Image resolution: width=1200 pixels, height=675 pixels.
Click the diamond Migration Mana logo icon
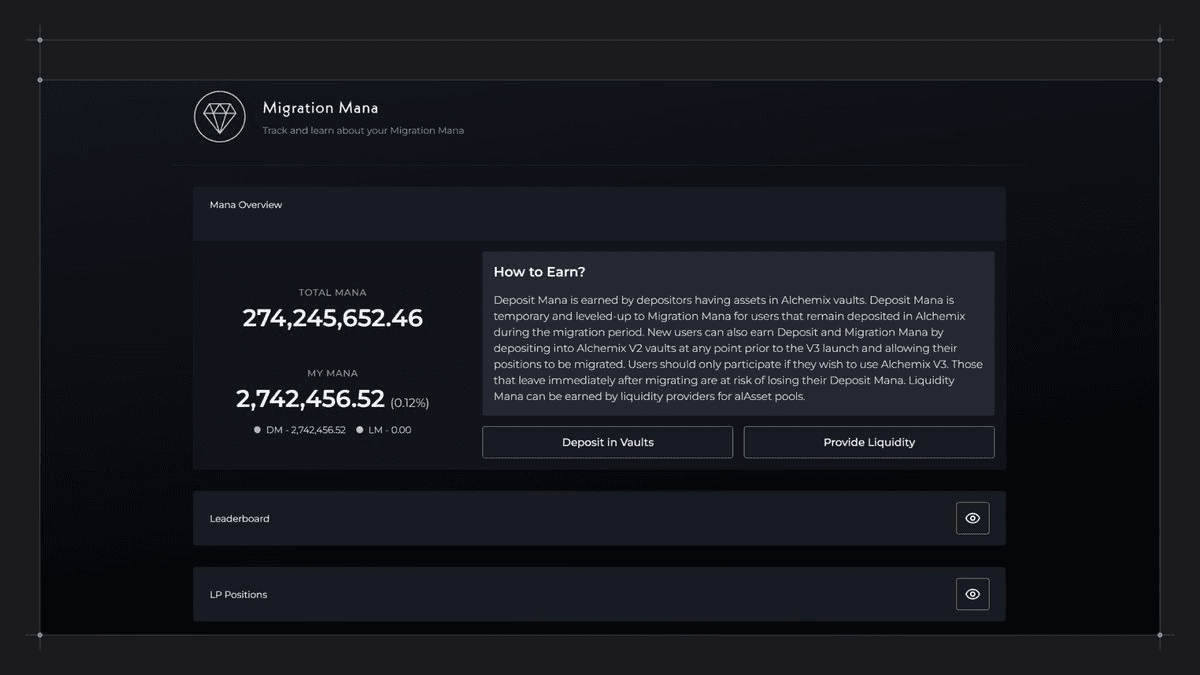click(x=219, y=117)
